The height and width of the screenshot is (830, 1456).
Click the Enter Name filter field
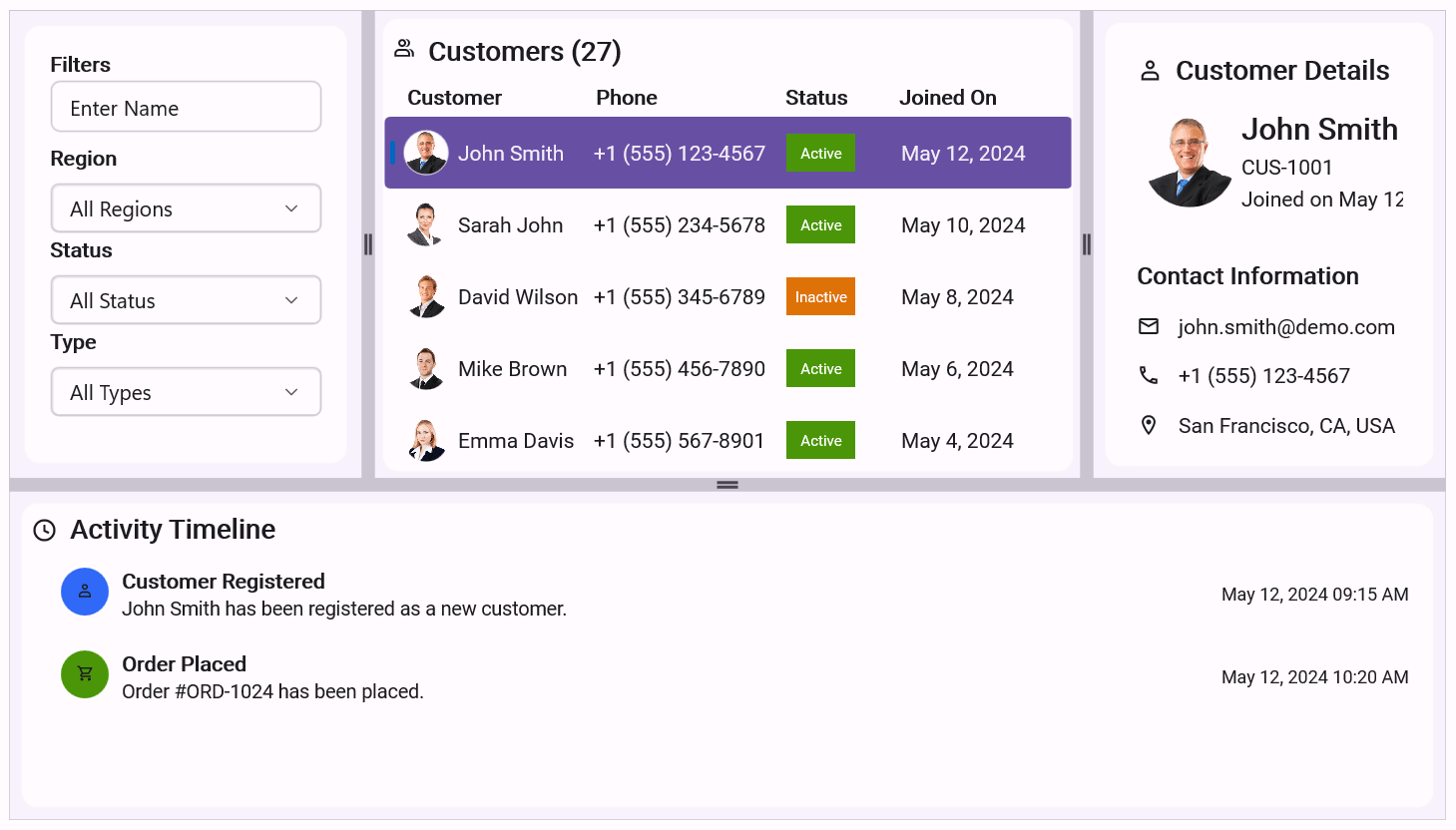point(186,107)
